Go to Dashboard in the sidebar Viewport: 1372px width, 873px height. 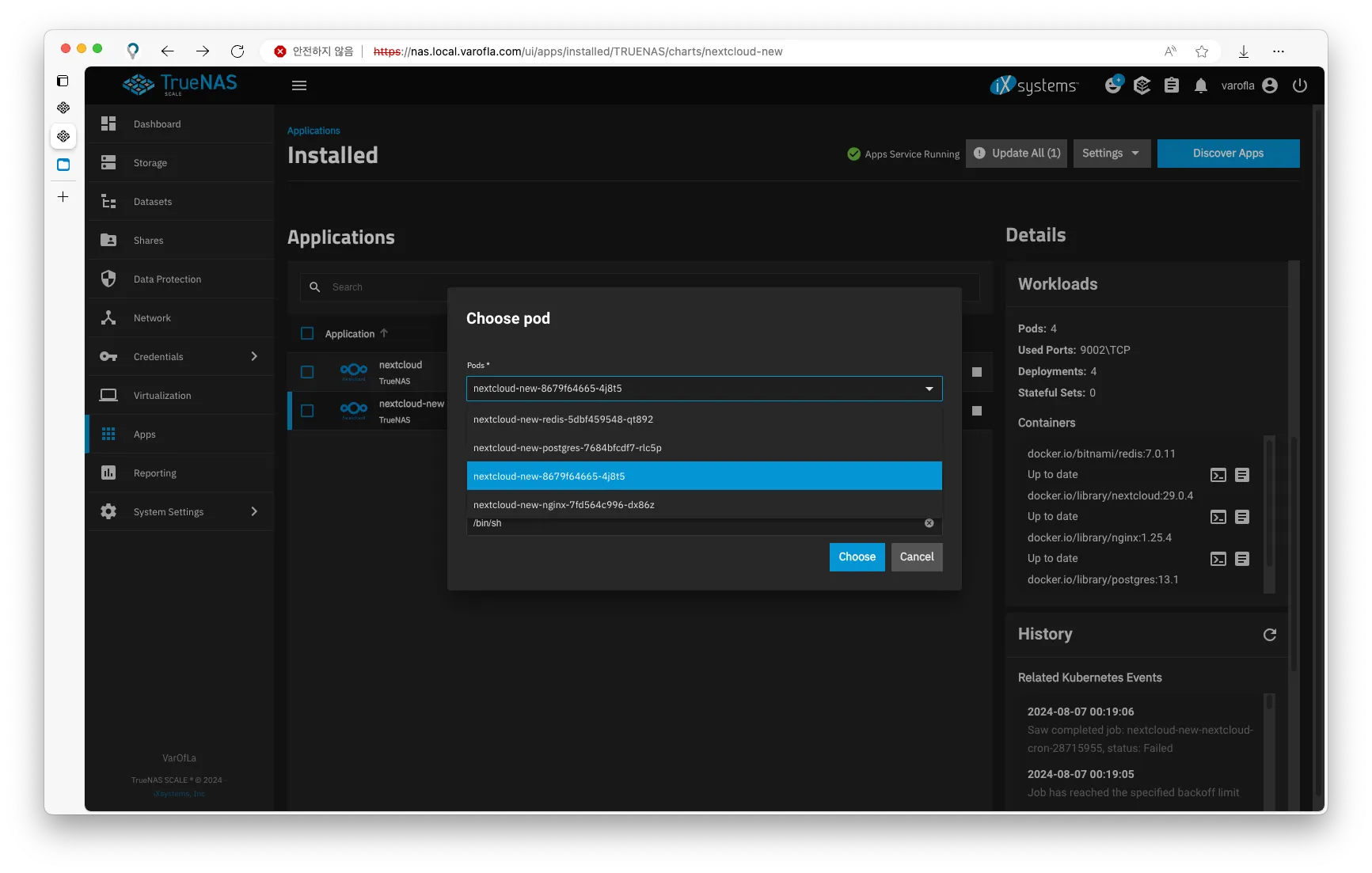point(181,124)
